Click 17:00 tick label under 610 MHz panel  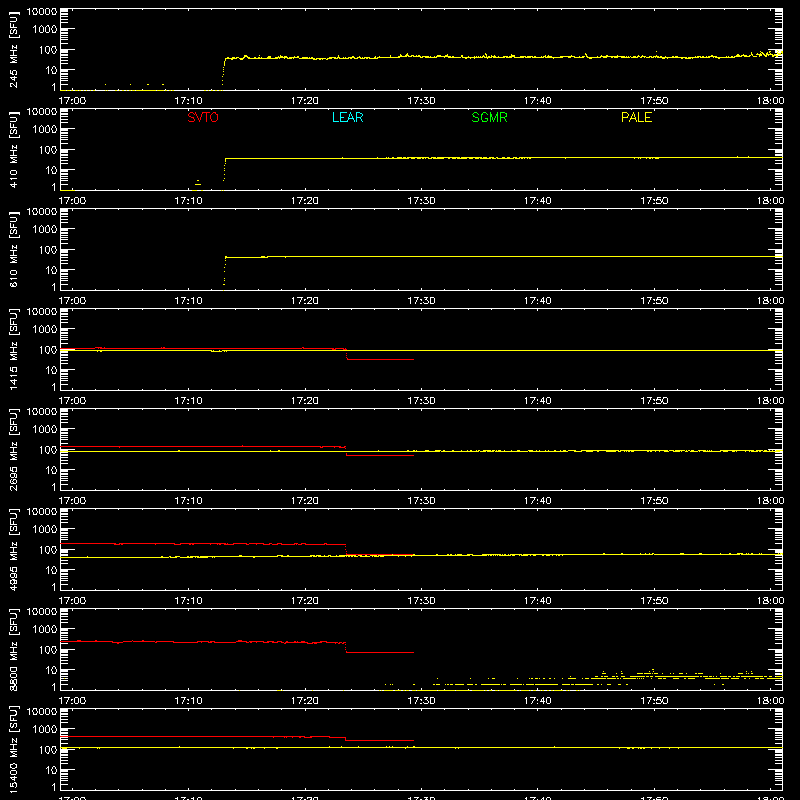(72, 301)
